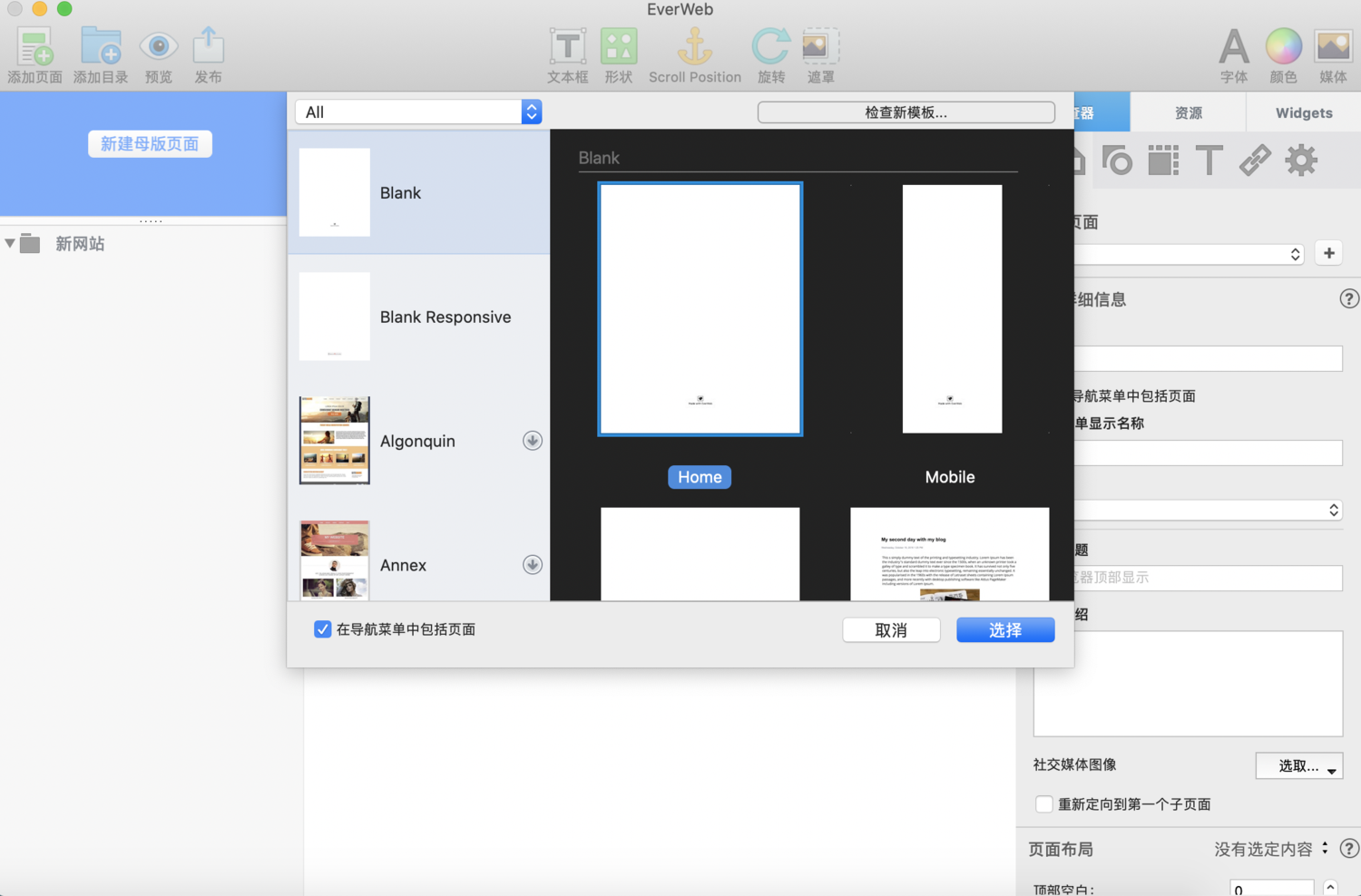
Task: Click the 检查新模板... button
Action: [906, 112]
